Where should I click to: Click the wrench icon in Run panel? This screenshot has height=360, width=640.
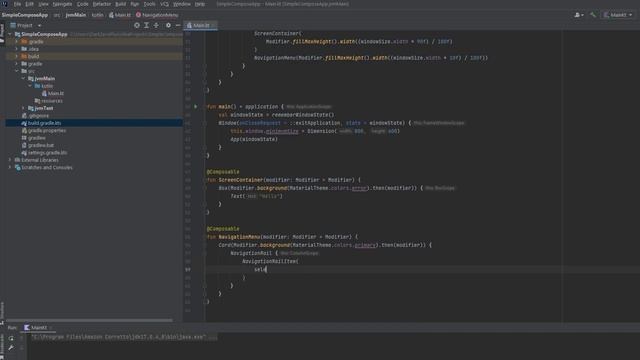11,348
